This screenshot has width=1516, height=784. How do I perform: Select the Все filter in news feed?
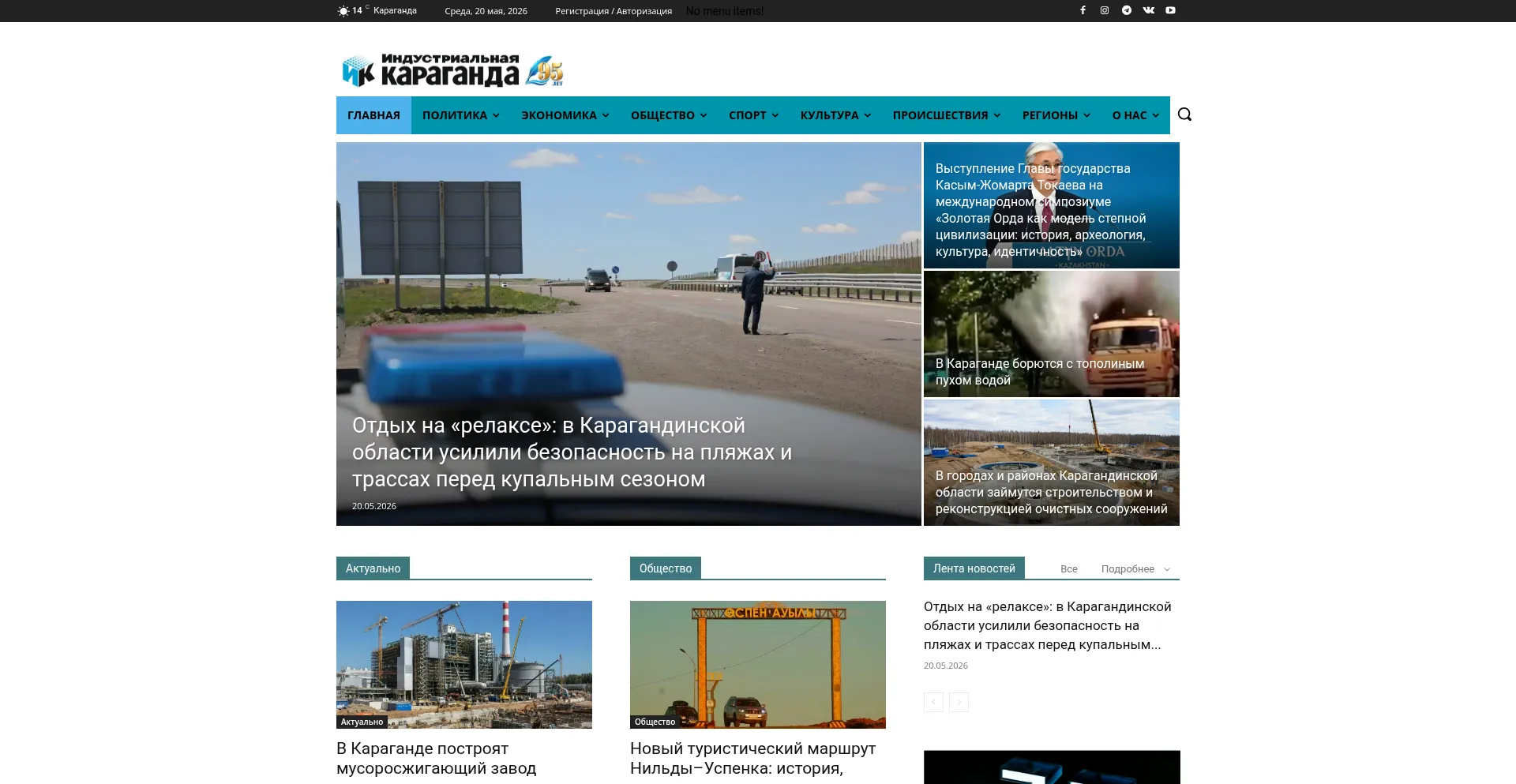[x=1069, y=569]
